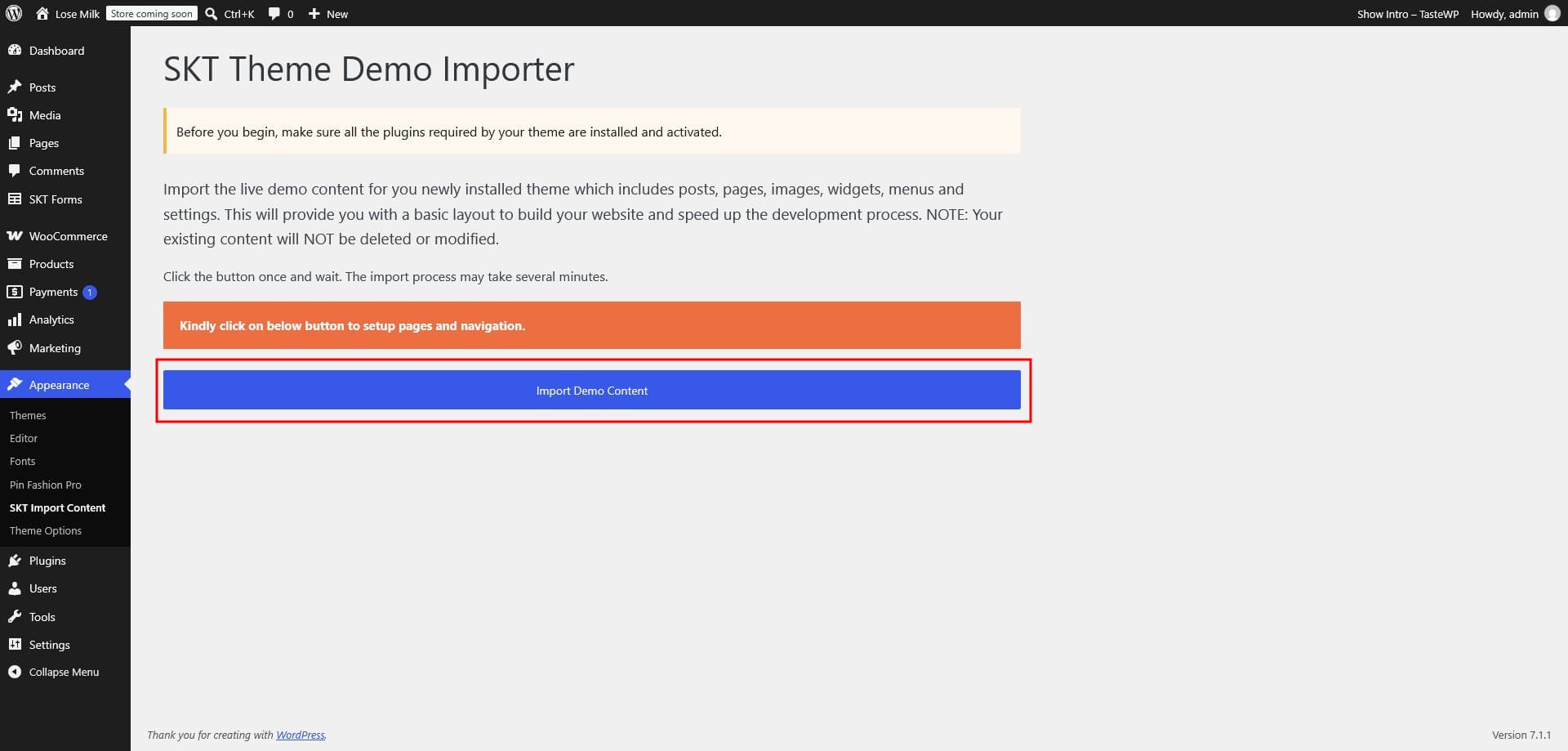This screenshot has height=751, width=1568.
Task: Click New in the admin bar
Action: click(337, 14)
